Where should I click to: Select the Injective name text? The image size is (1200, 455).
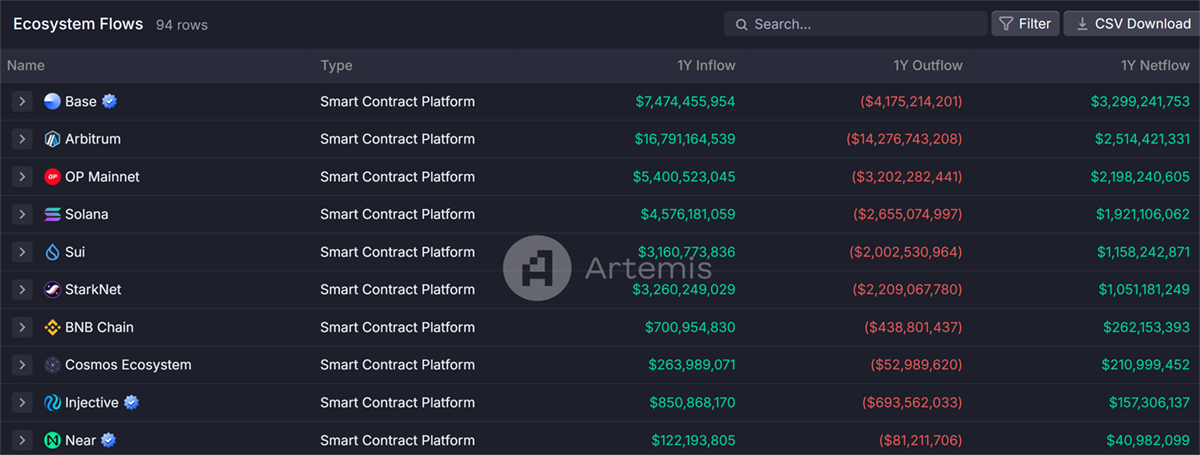(x=92, y=403)
